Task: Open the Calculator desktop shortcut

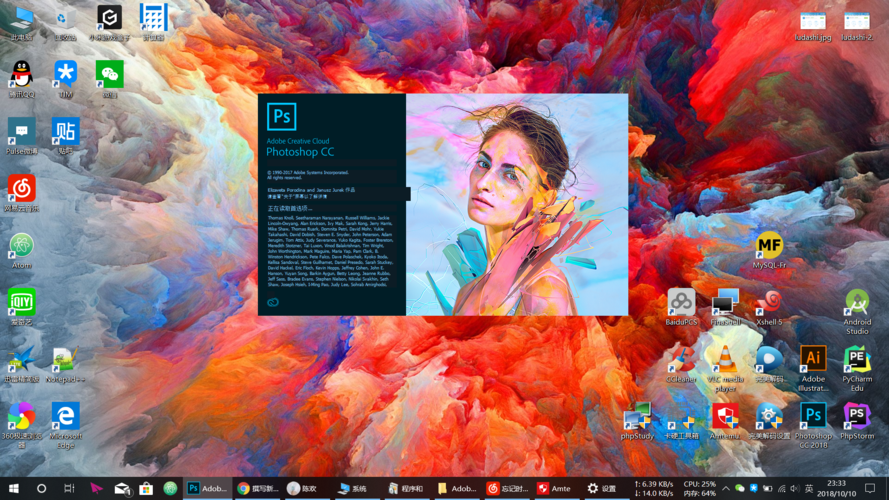Action: point(154,23)
